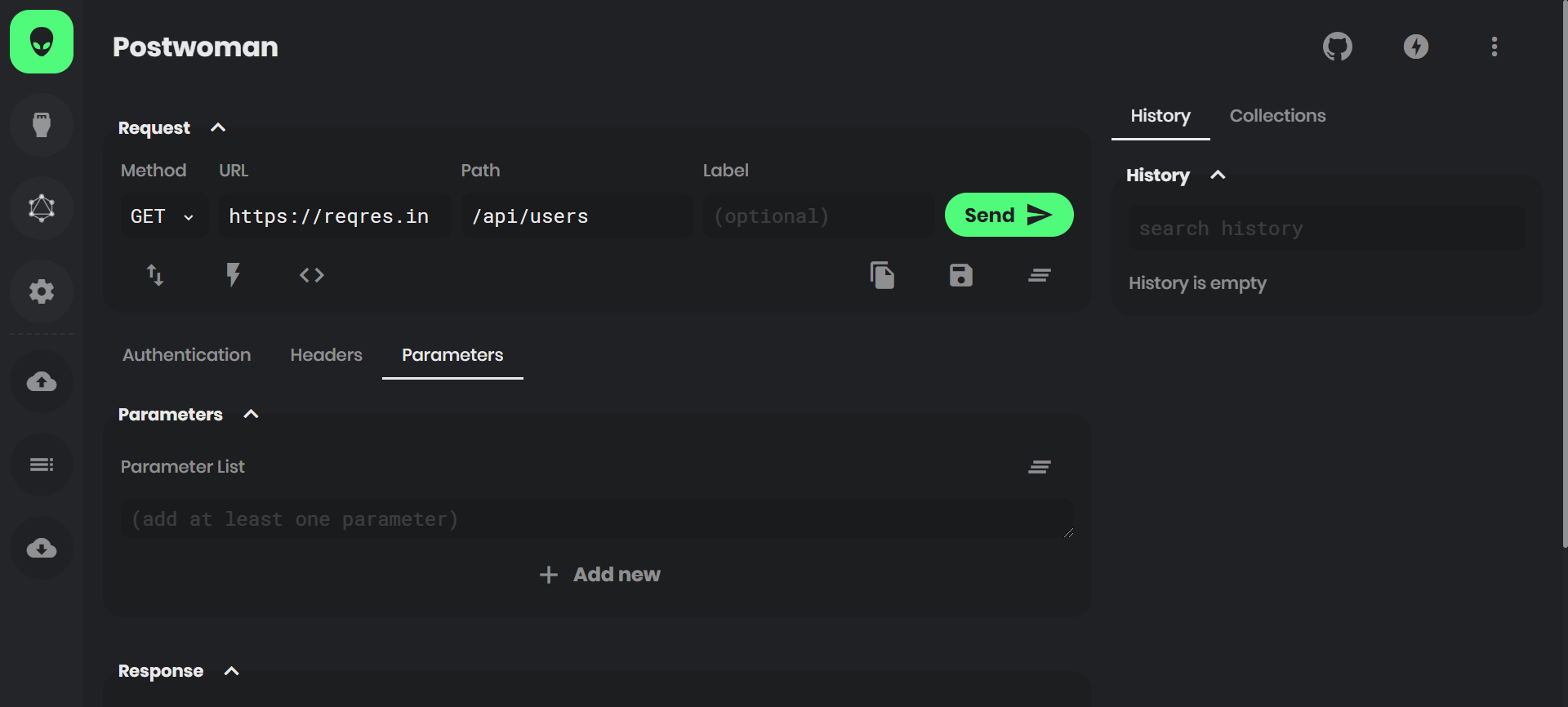Copy request with the copy icon

883,275
